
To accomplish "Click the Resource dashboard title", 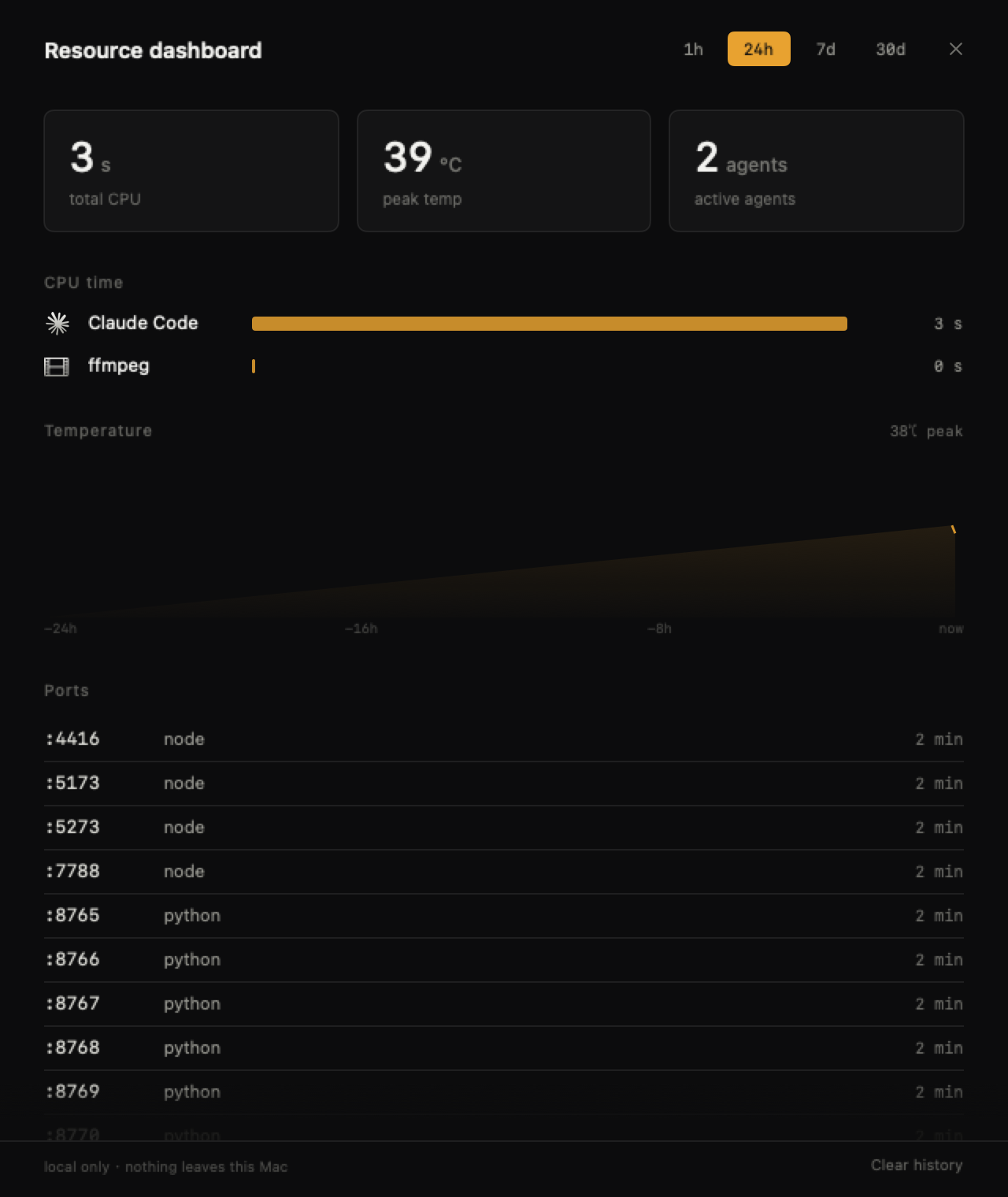I will click(153, 50).
